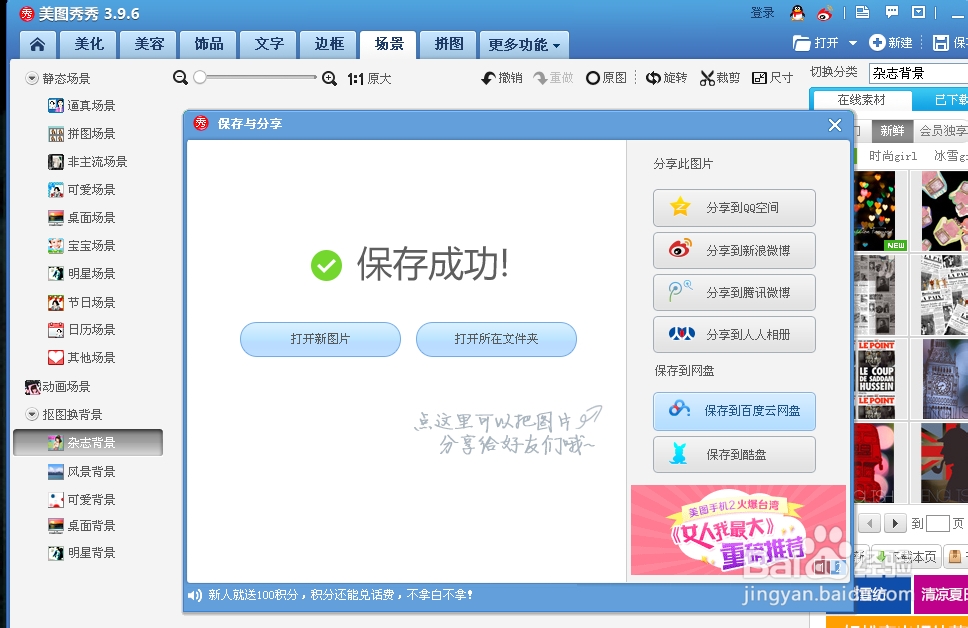Open the 裁剪 crop tool

[720, 78]
